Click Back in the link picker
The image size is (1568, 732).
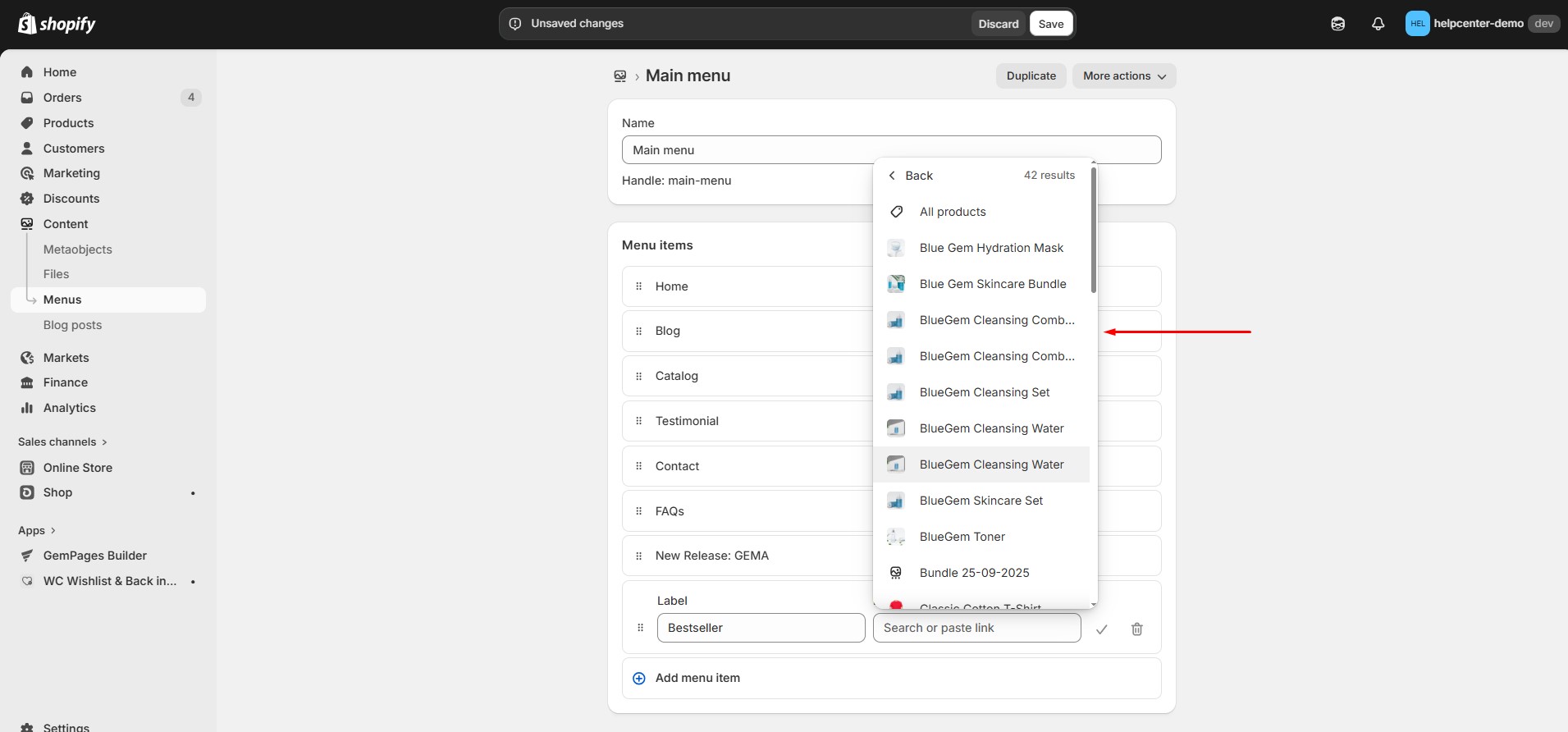click(910, 176)
